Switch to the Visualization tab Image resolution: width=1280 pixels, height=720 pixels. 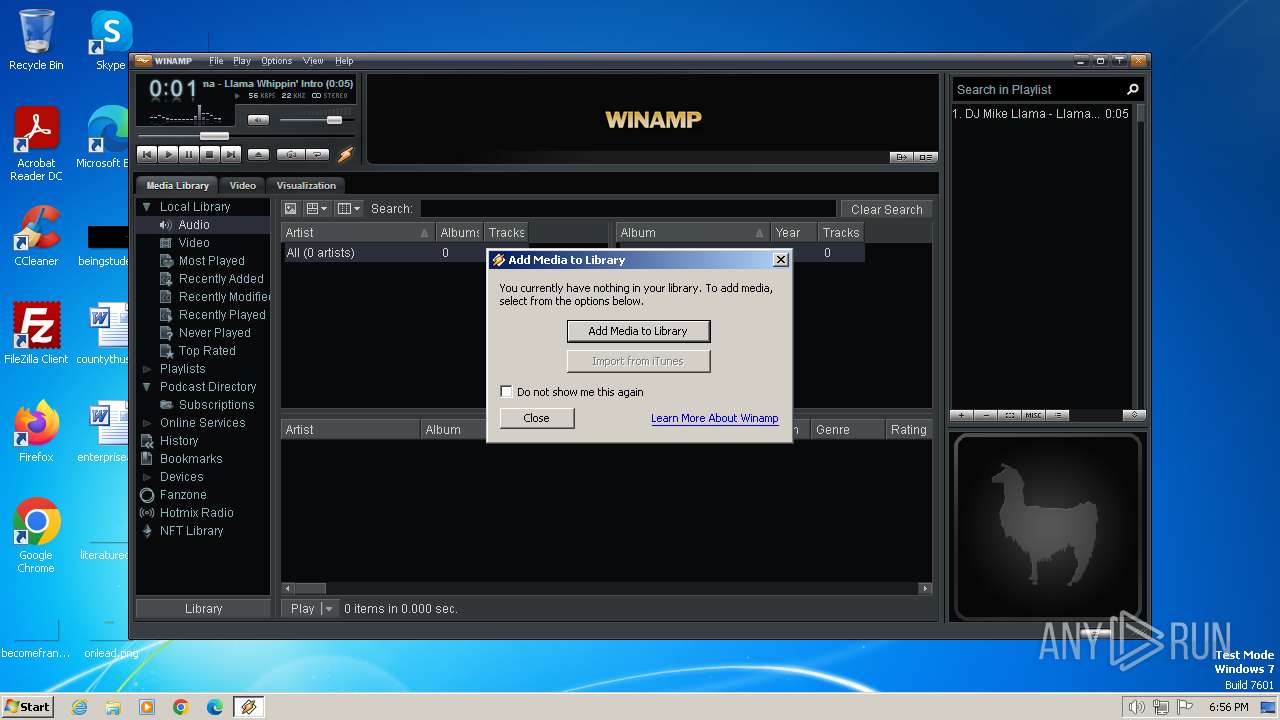coord(306,185)
